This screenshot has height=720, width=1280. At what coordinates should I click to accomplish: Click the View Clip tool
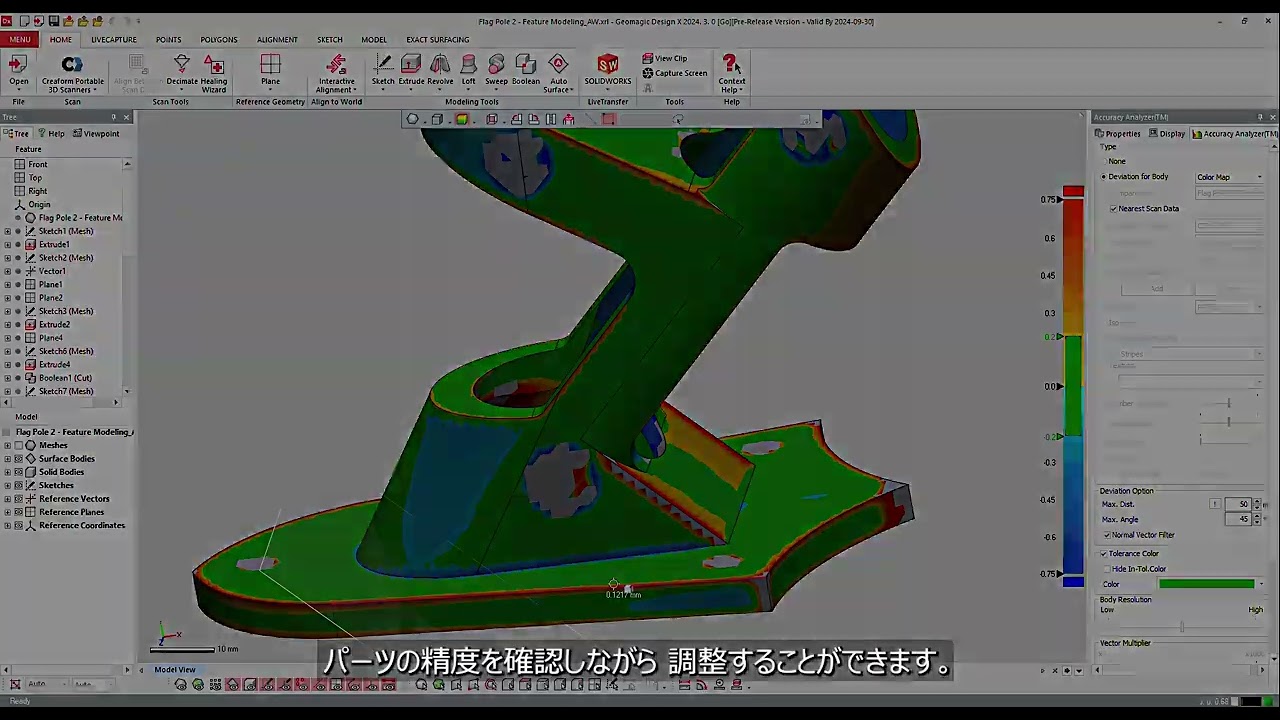[x=665, y=58]
